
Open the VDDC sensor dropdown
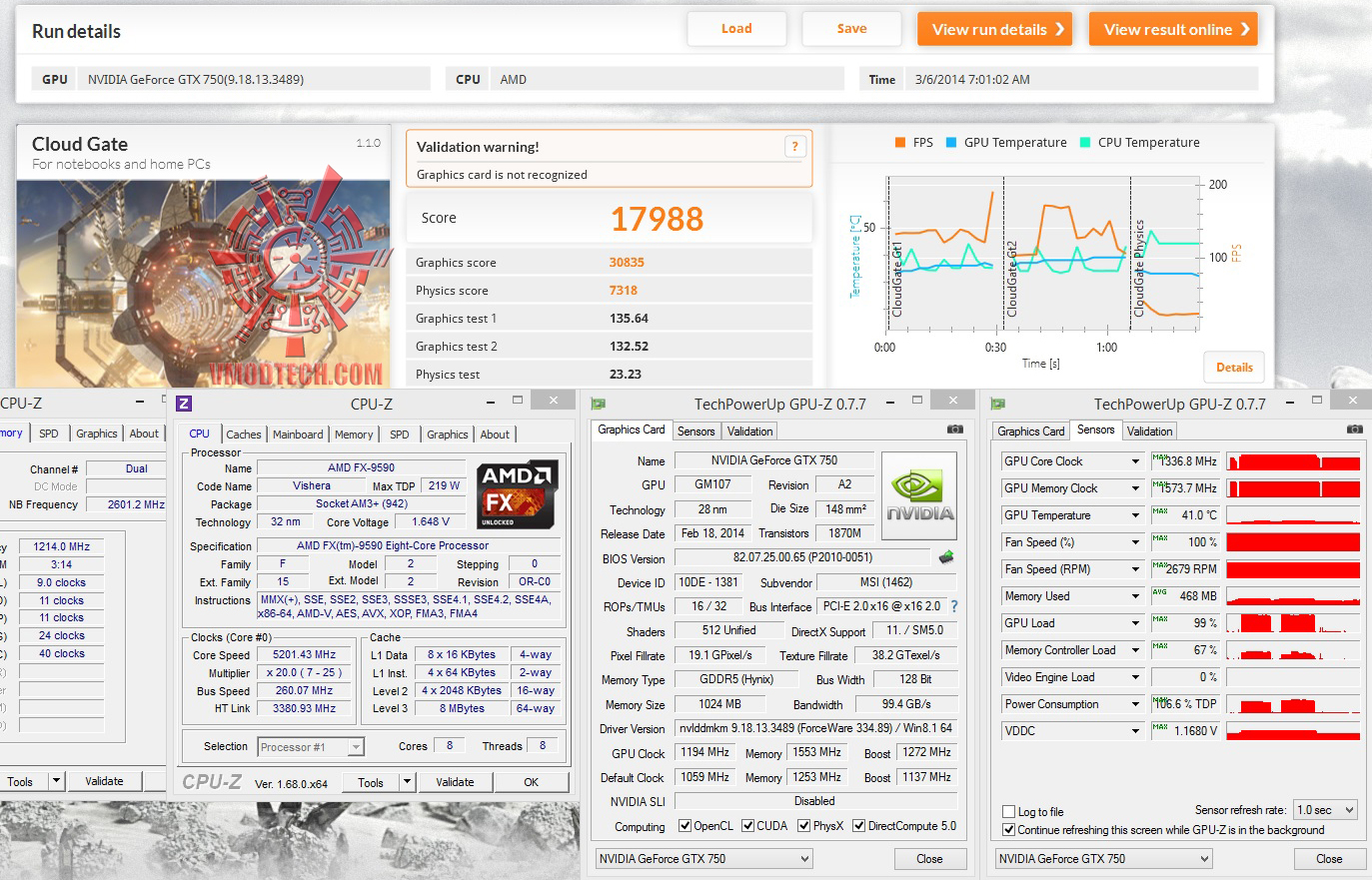[x=1135, y=731]
